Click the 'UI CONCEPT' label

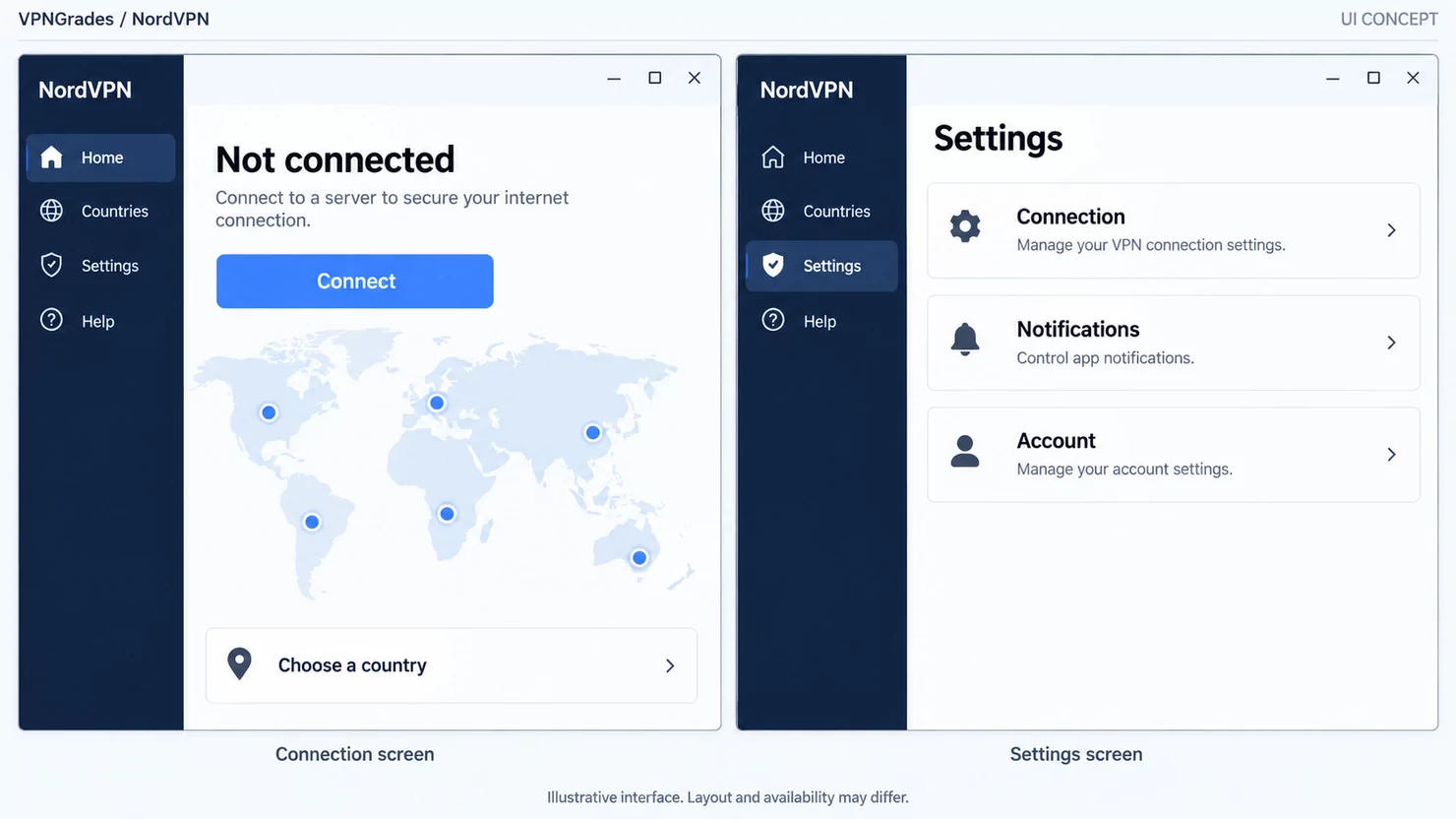[1389, 19]
